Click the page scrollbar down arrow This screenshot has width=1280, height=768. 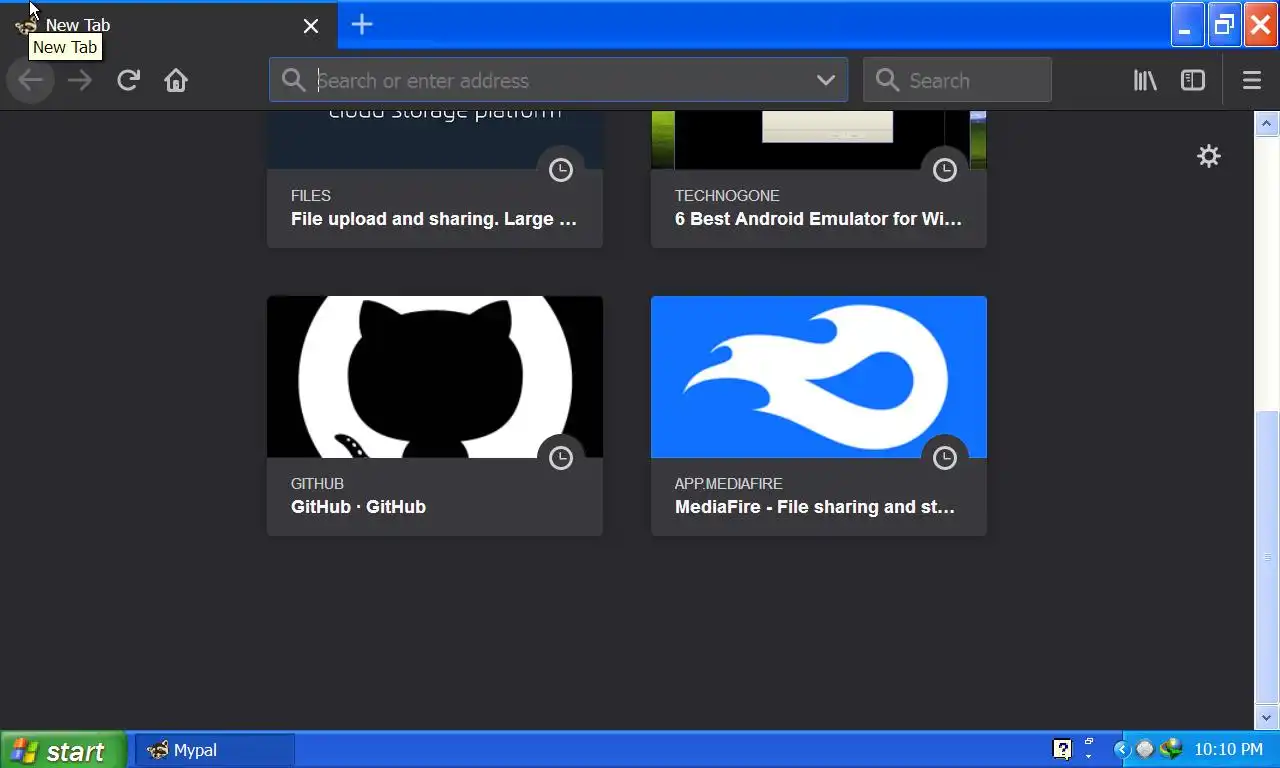(x=1267, y=717)
